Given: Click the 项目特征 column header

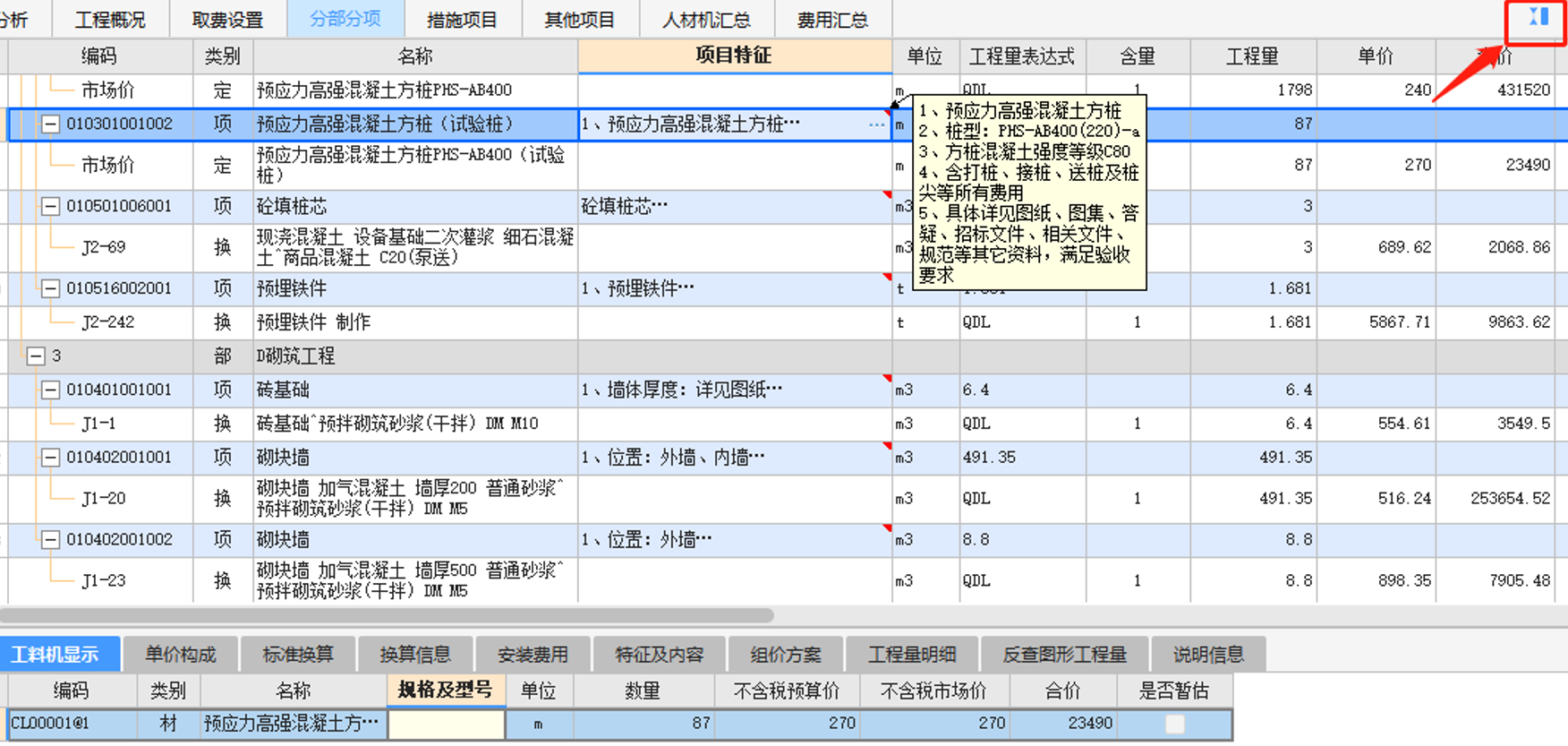Looking at the screenshot, I should pos(735,56).
